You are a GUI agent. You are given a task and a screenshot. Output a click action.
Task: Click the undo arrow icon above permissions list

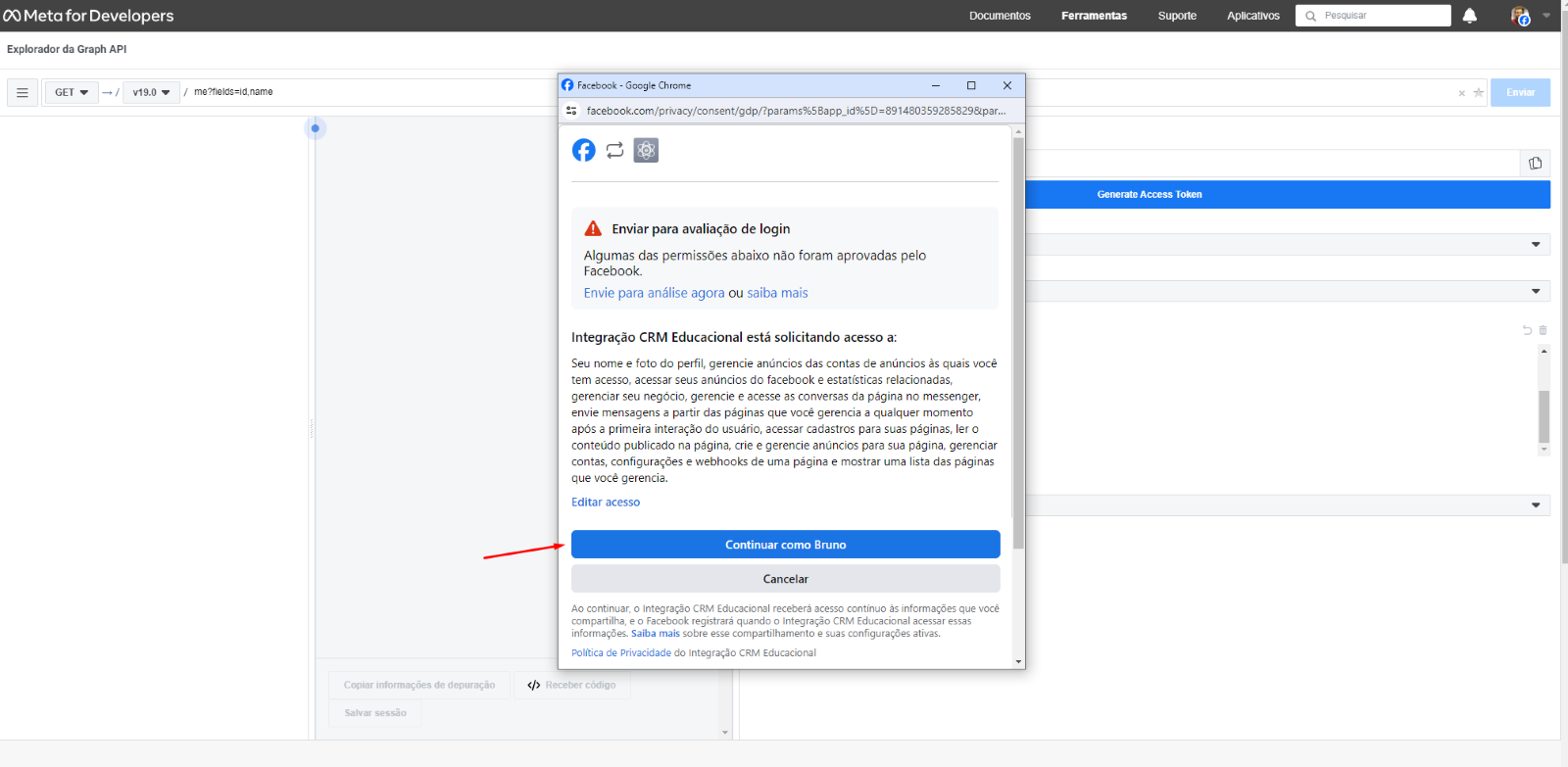click(1527, 330)
